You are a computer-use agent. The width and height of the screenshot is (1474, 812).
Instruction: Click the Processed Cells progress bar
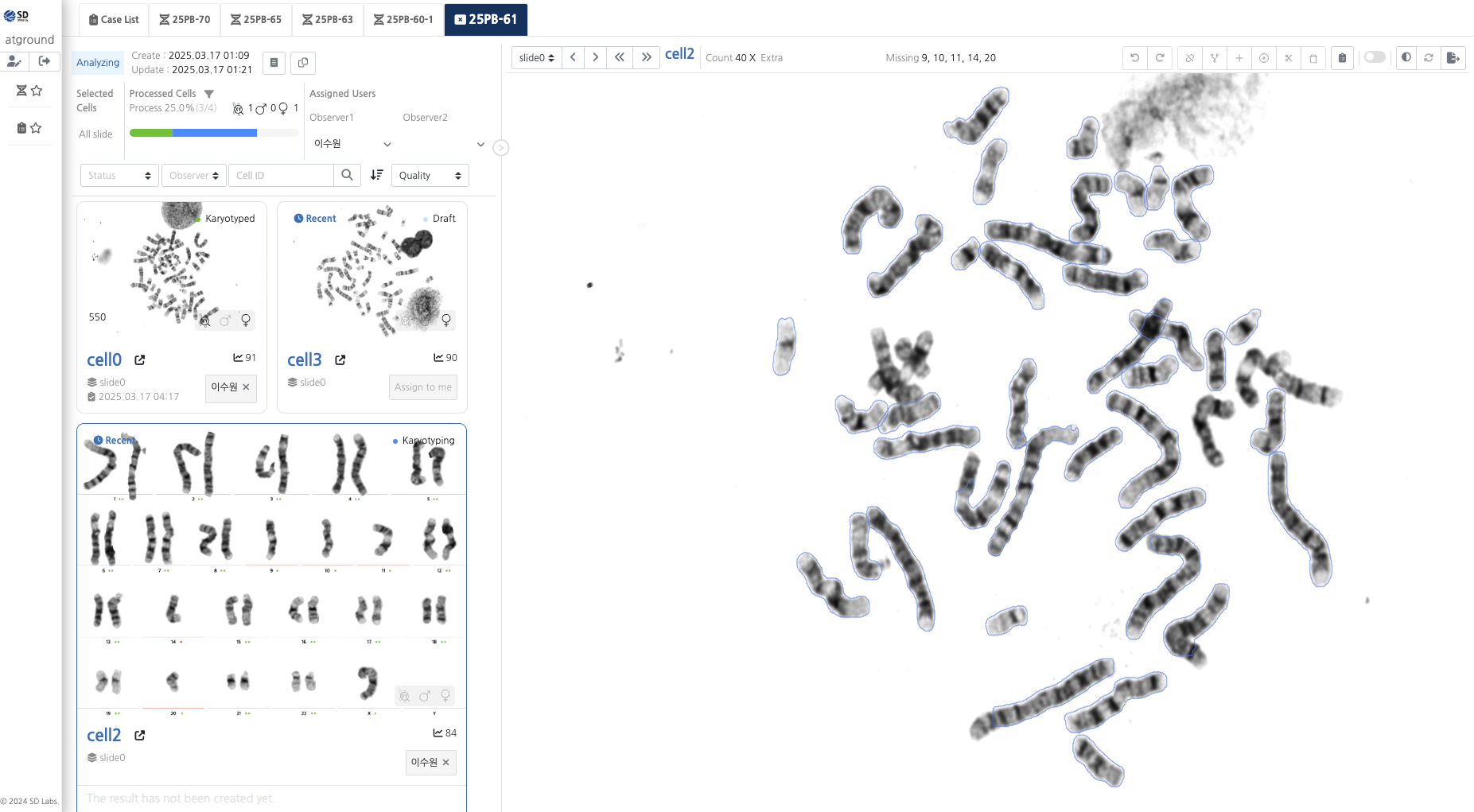coord(213,134)
